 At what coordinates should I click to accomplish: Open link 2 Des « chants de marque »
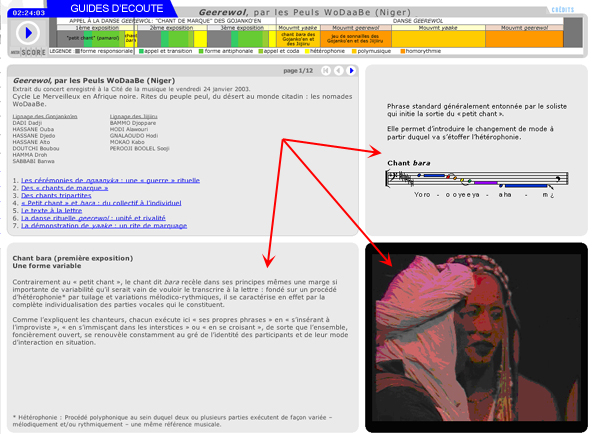click(64, 188)
